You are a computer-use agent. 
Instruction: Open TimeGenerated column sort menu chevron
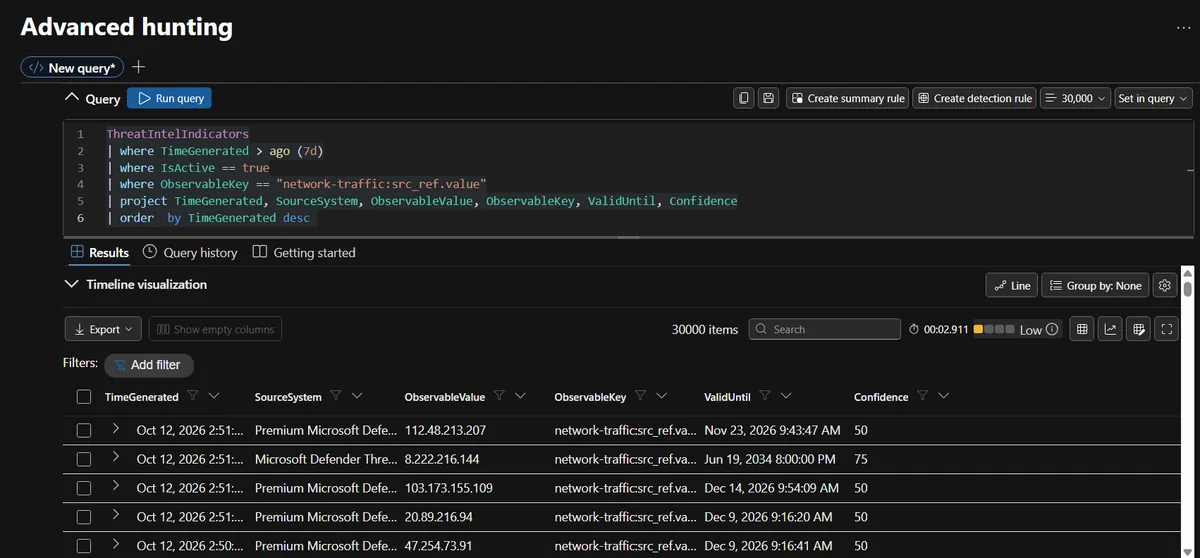(214, 396)
